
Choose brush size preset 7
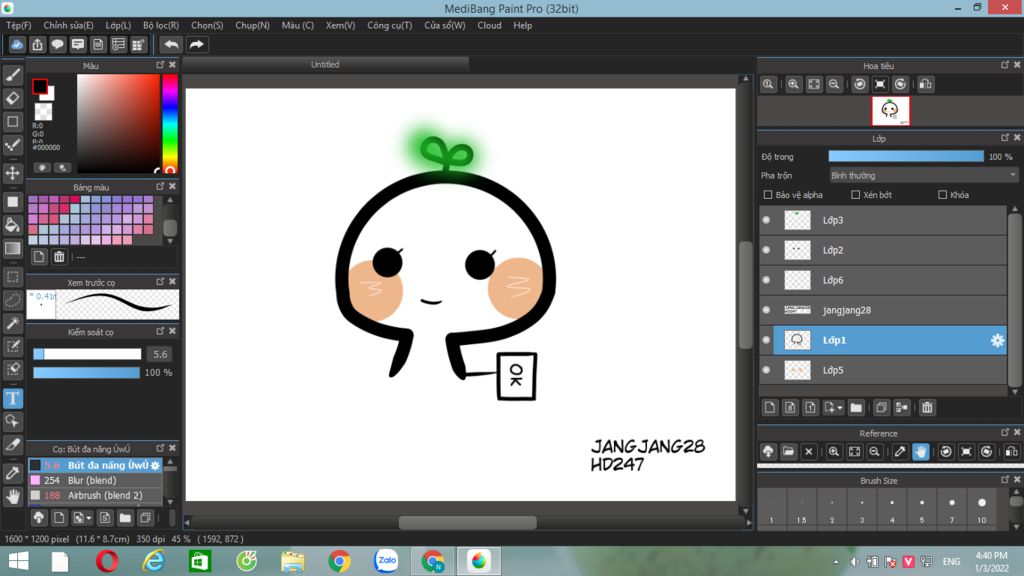click(952, 509)
